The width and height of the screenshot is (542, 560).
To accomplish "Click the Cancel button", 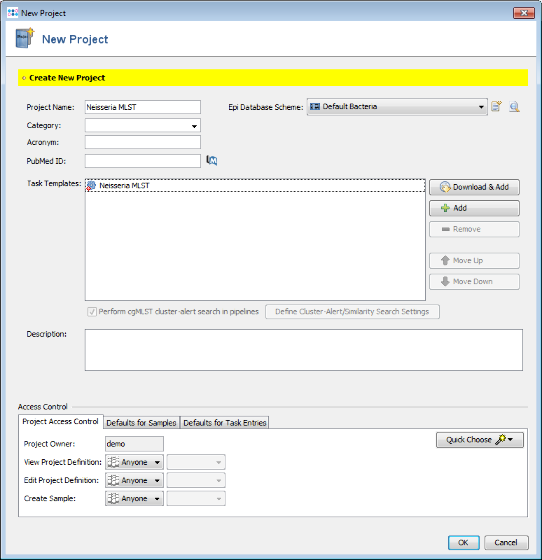I will 506,542.
